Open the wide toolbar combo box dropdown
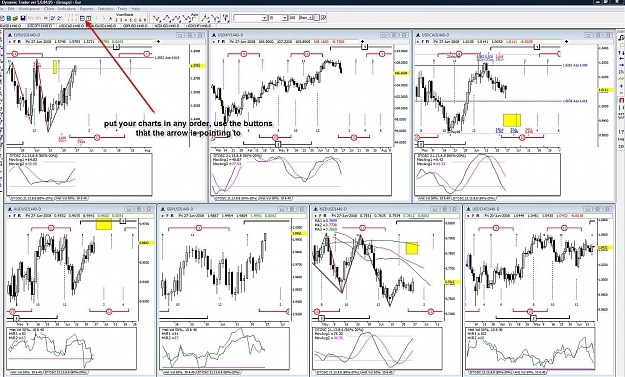625x377 pixels. tap(264, 18)
